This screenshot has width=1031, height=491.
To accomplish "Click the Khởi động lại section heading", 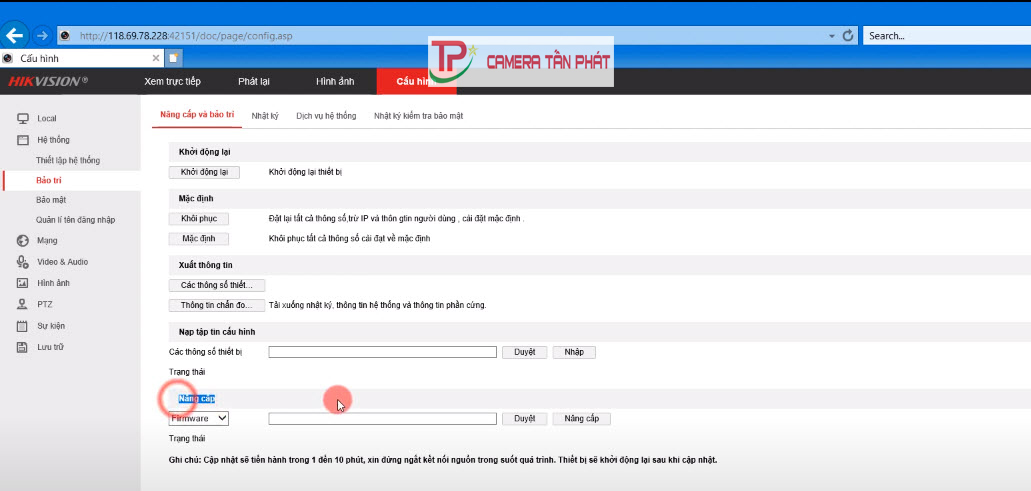I will [x=204, y=152].
